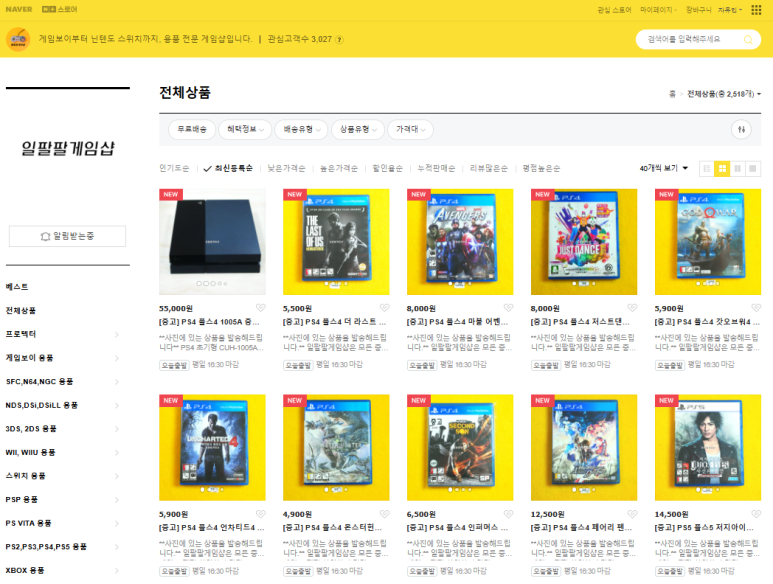Like the 6,500원 Infamous item
773x584 pixels.
(508, 514)
